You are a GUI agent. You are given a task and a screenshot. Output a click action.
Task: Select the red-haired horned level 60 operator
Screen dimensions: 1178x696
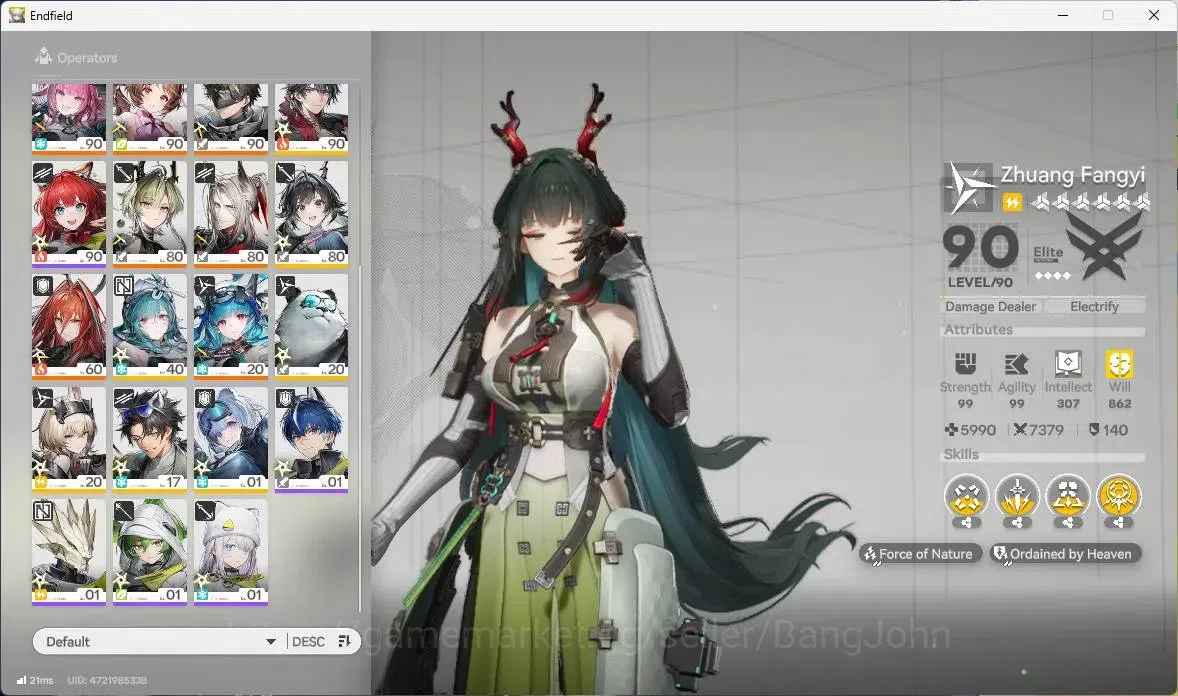click(x=68, y=327)
